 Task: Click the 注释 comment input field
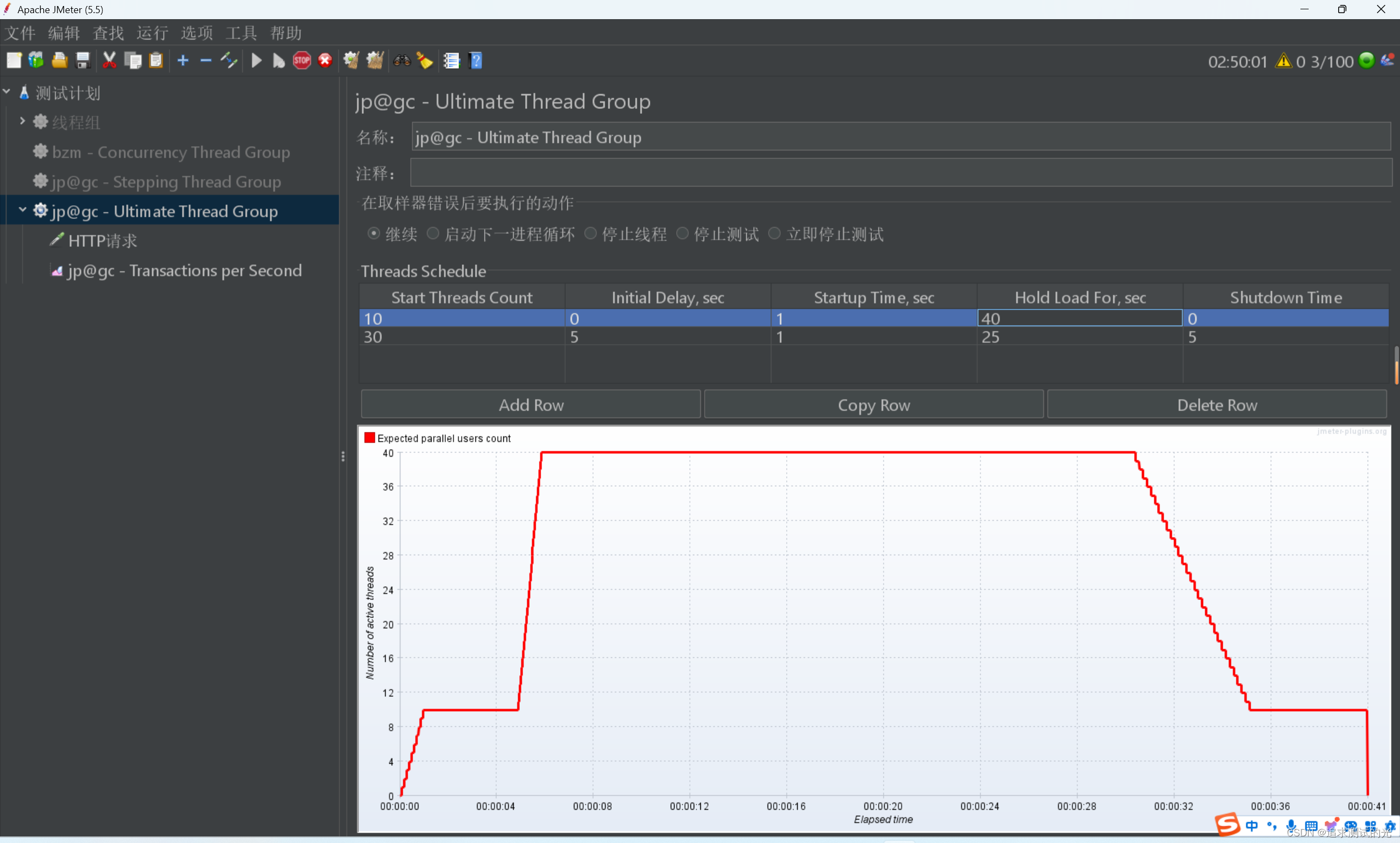pos(901,172)
